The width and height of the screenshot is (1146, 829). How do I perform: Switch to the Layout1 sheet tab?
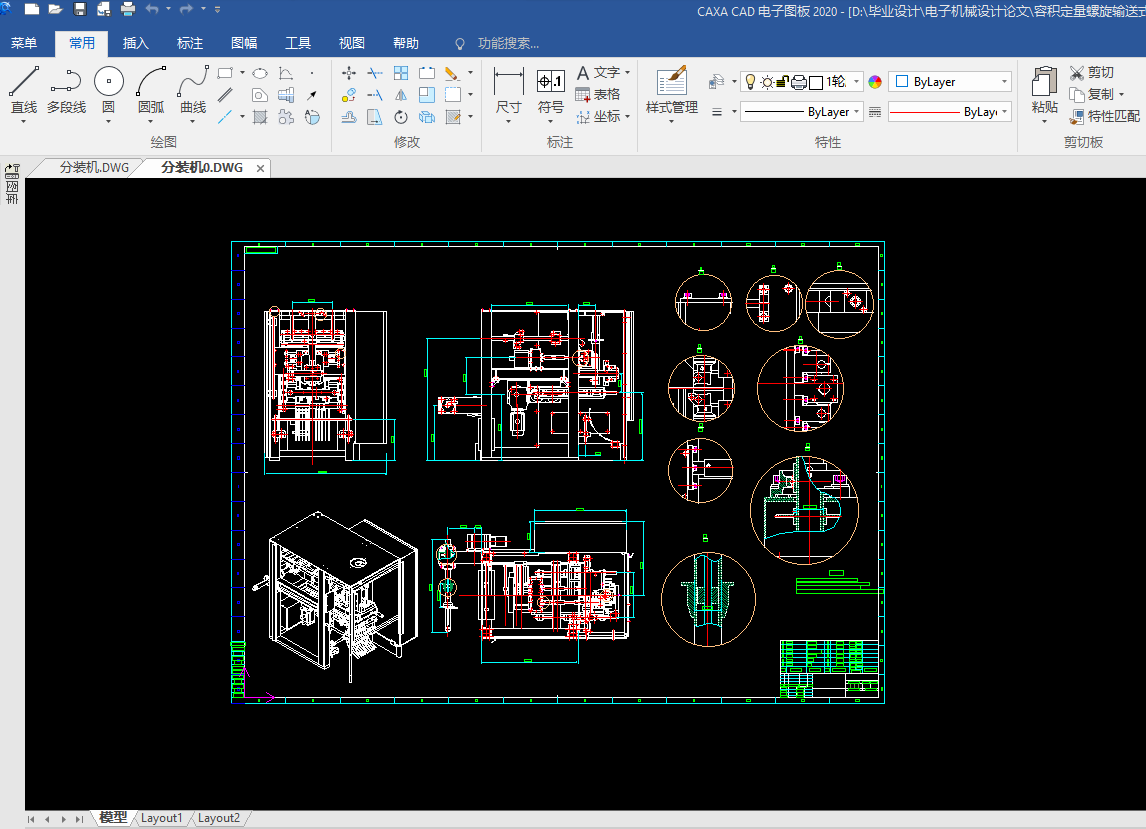[161, 818]
